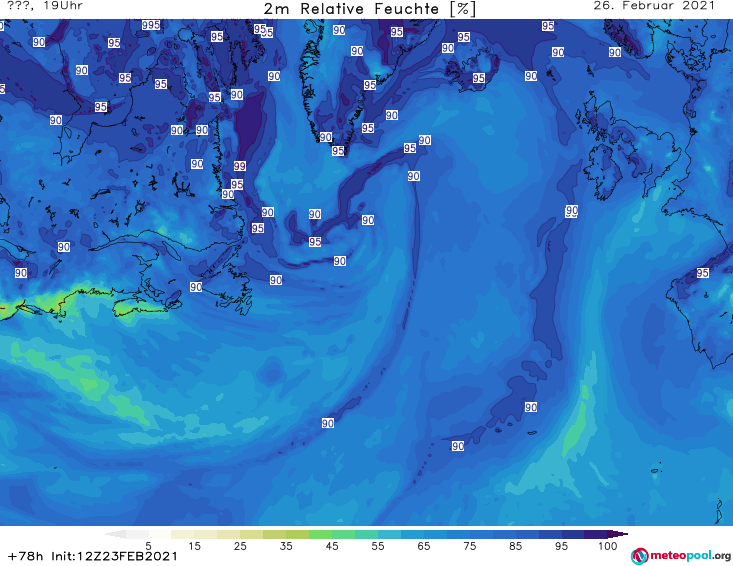Click the '85' tick label on color scale
This screenshot has width=733, height=566.
tap(516, 546)
